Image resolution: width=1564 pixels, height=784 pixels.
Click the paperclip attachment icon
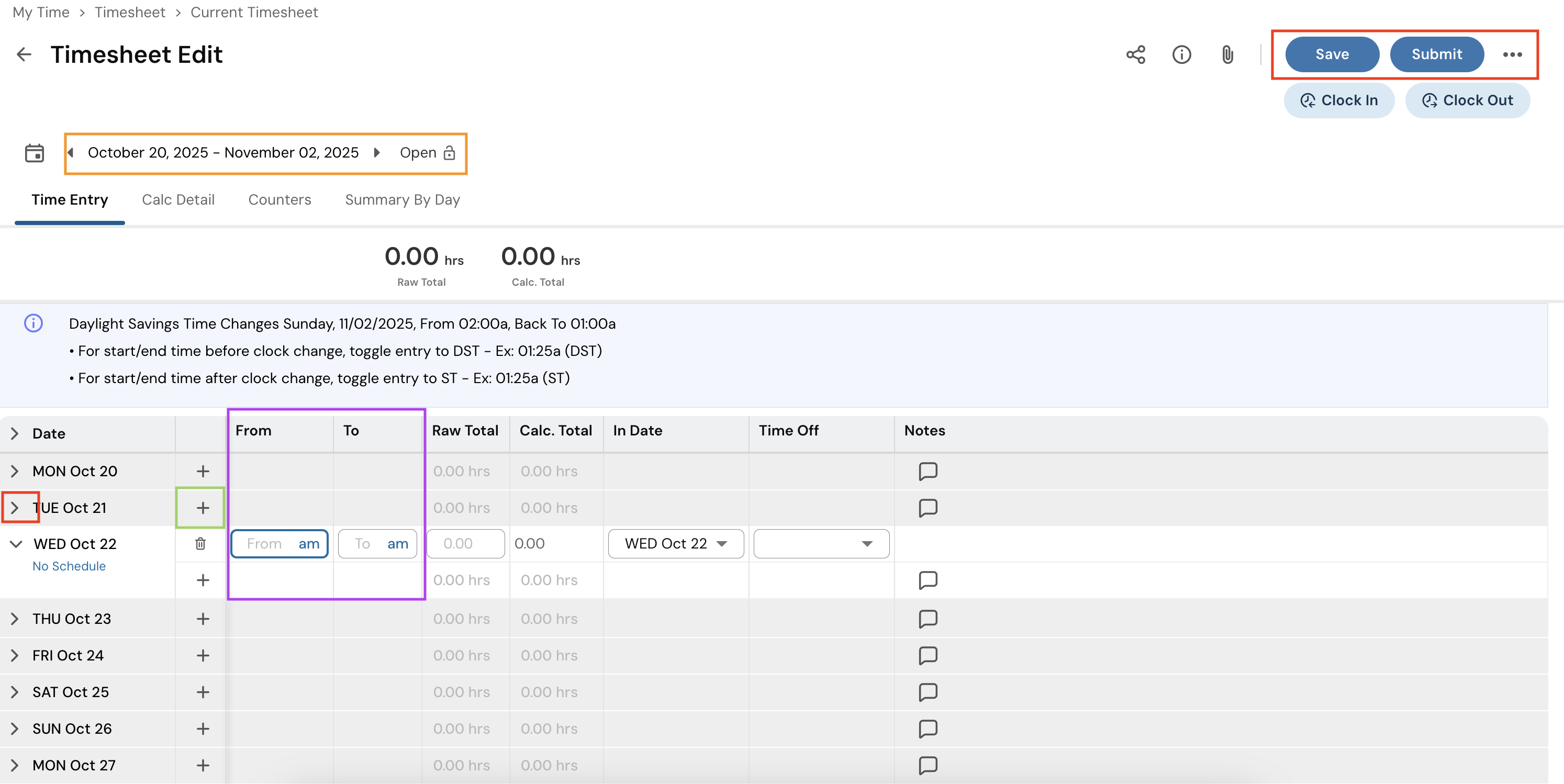[x=1227, y=54]
